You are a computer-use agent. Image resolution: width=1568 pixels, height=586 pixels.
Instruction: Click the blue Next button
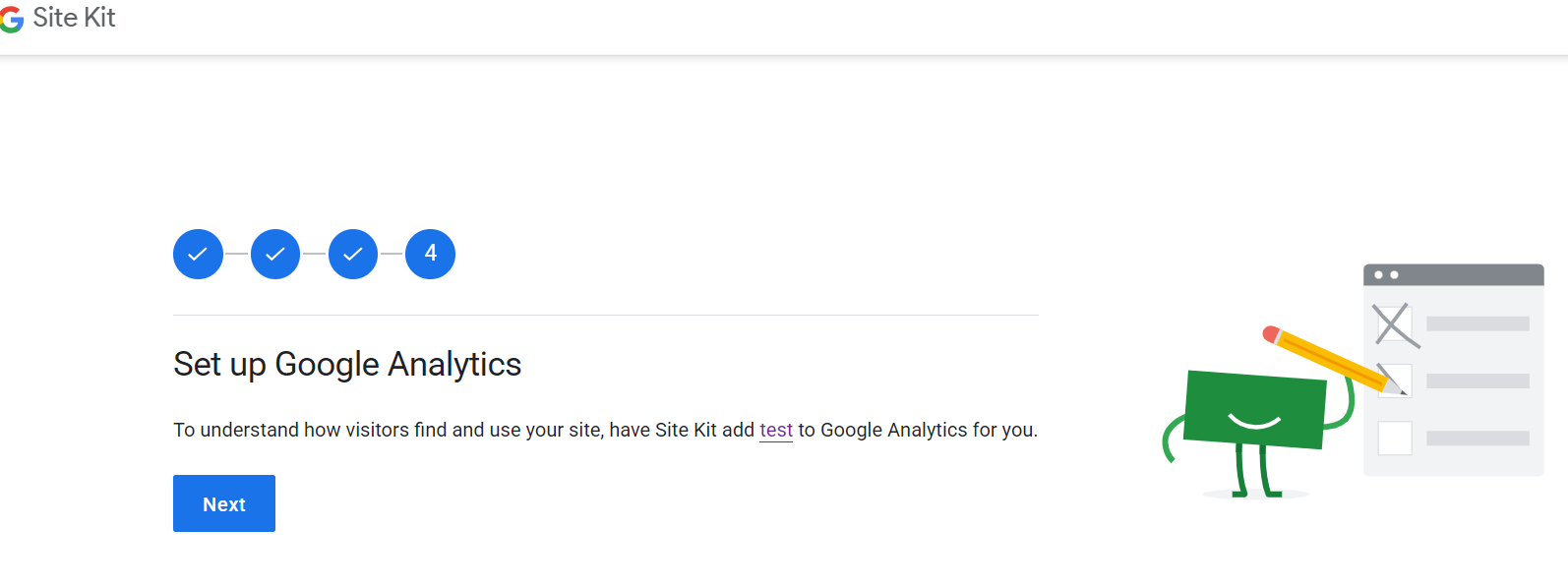point(224,503)
